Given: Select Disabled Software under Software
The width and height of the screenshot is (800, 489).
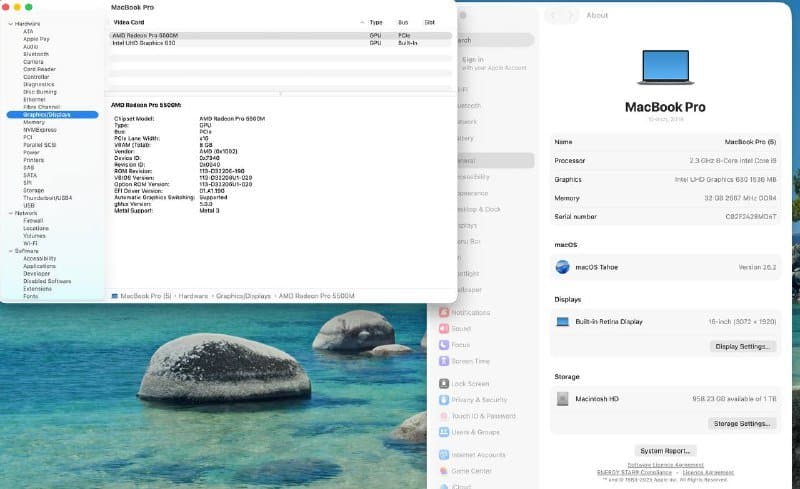Looking at the screenshot, I should [47, 281].
